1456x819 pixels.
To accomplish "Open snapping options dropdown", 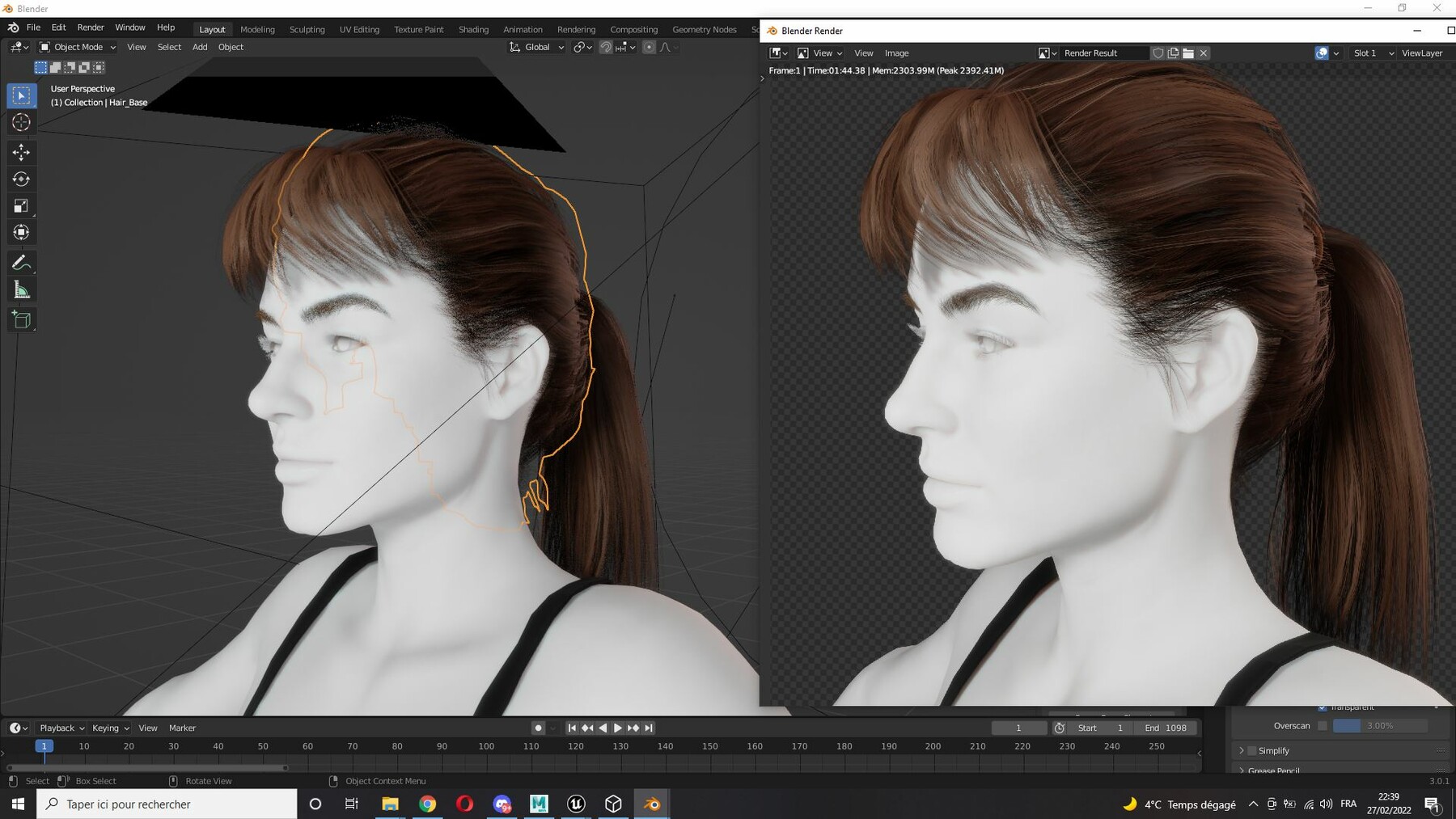I will [626, 47].
